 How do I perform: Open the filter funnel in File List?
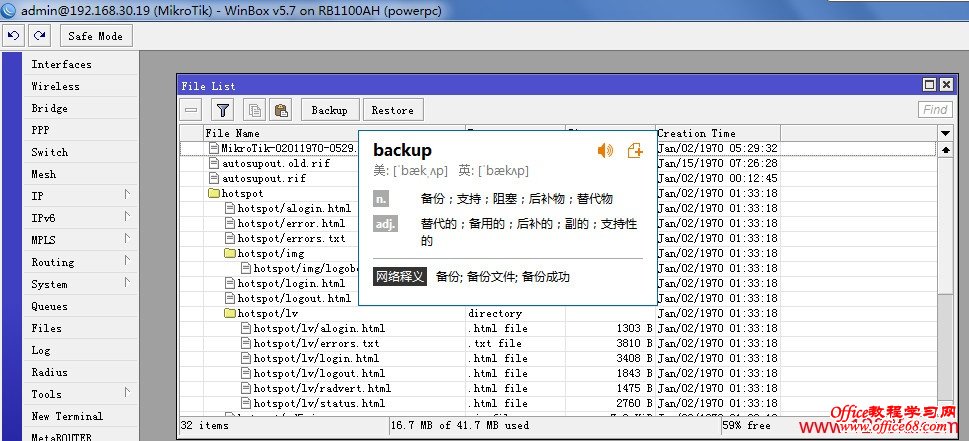[x=223, y=111]
